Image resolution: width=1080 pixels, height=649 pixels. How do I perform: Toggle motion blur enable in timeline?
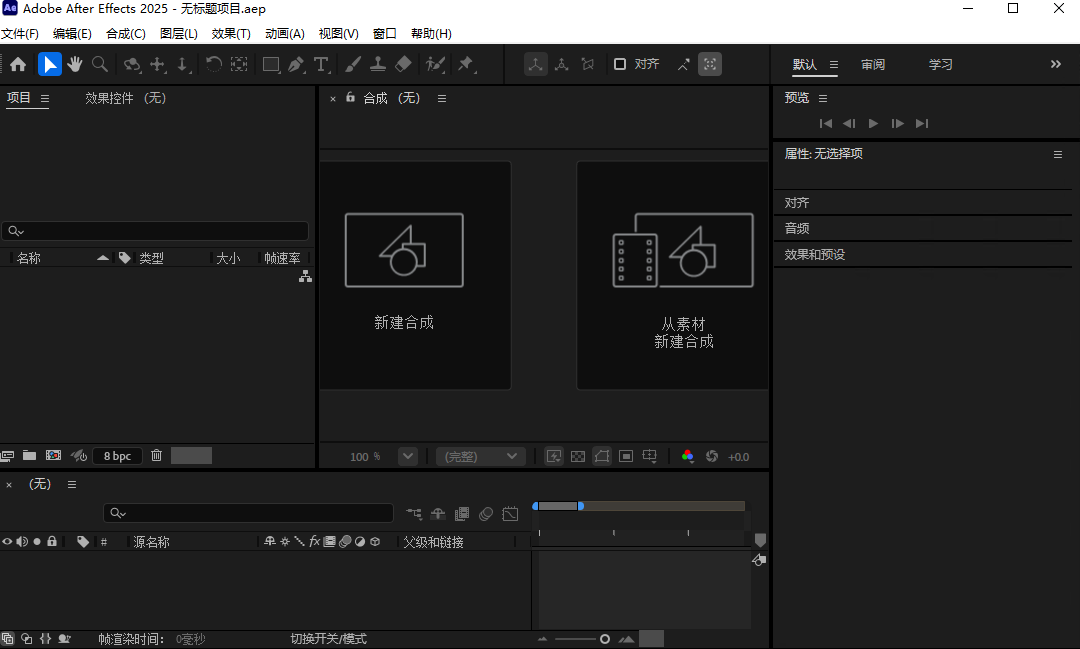coord(486,513)
